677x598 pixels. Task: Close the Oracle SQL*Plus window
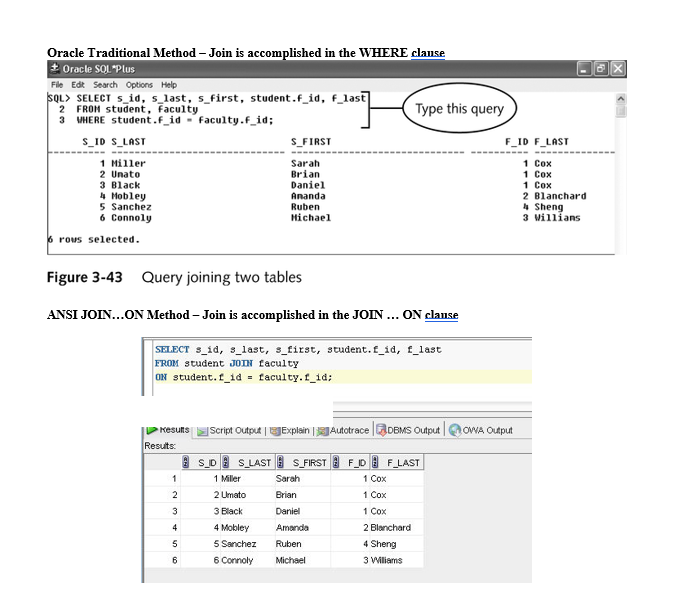tap(618, 69)
